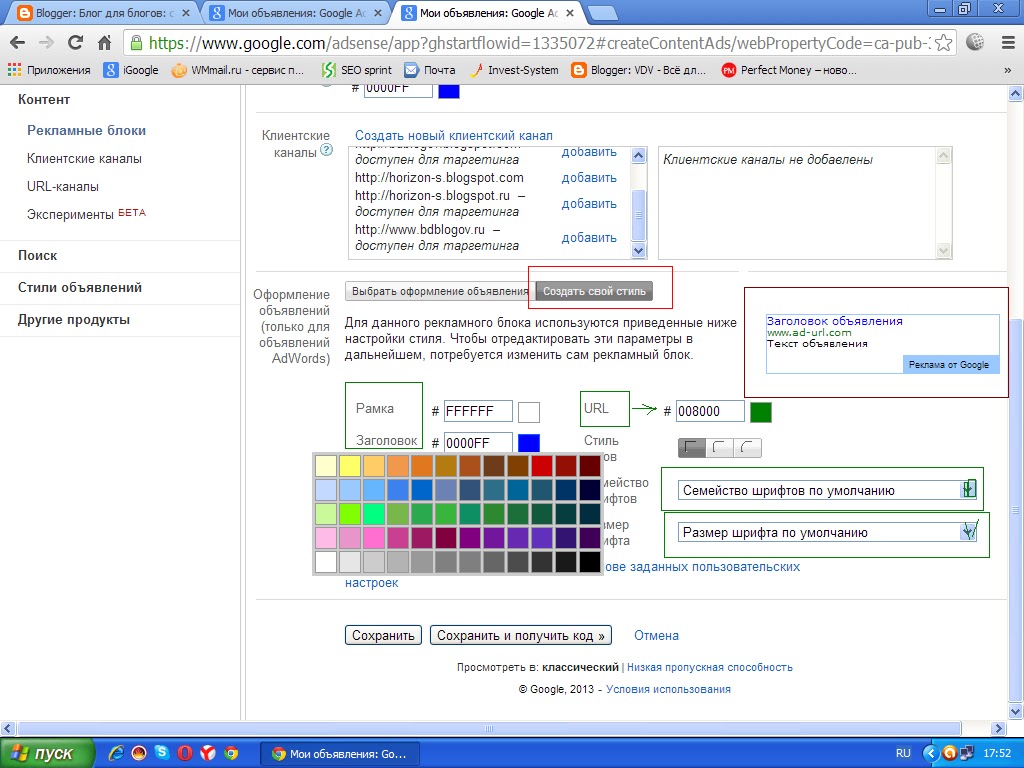This screenshot has height=768, width=1024.
Task: Open the Приложения apps bookmark
Action: pyautogui.click(x=49, y=70)
